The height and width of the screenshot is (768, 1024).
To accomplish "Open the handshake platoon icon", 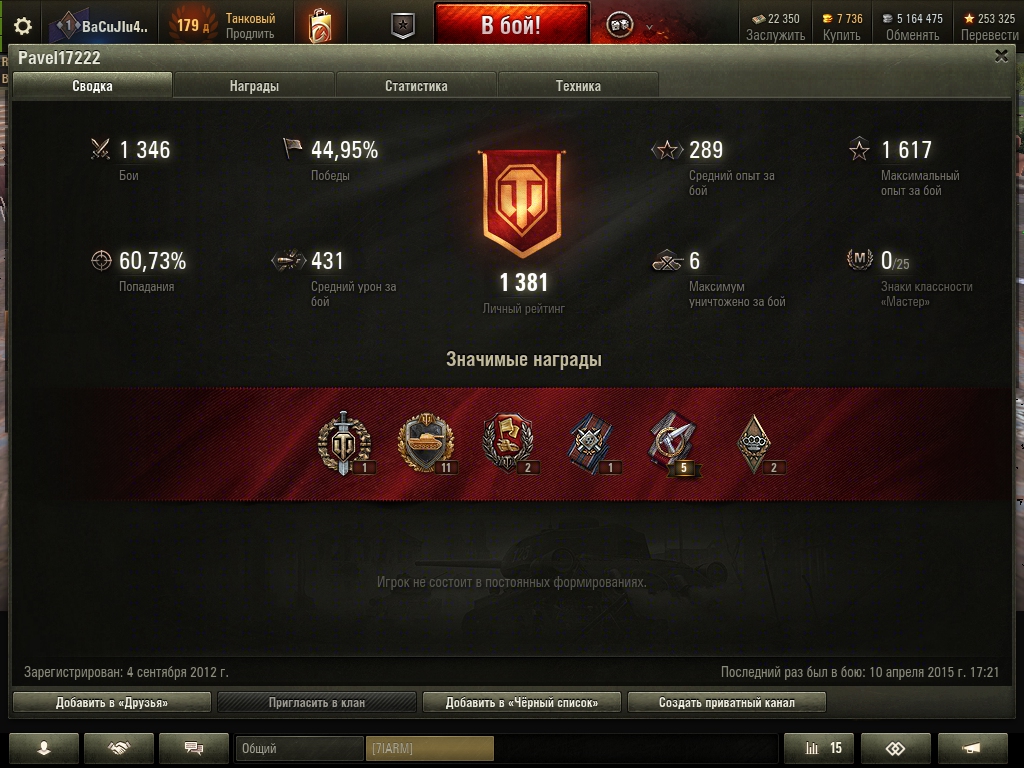I will click(119, 748).
